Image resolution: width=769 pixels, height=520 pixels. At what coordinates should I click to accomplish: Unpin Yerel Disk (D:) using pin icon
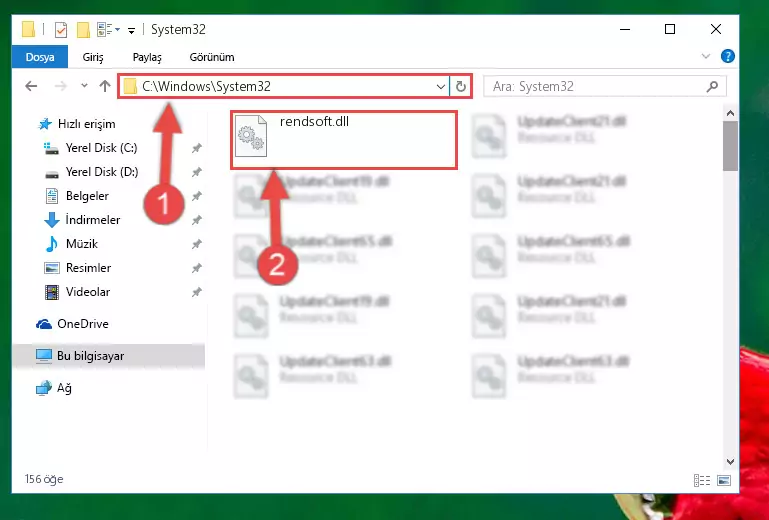coord(197,172)
